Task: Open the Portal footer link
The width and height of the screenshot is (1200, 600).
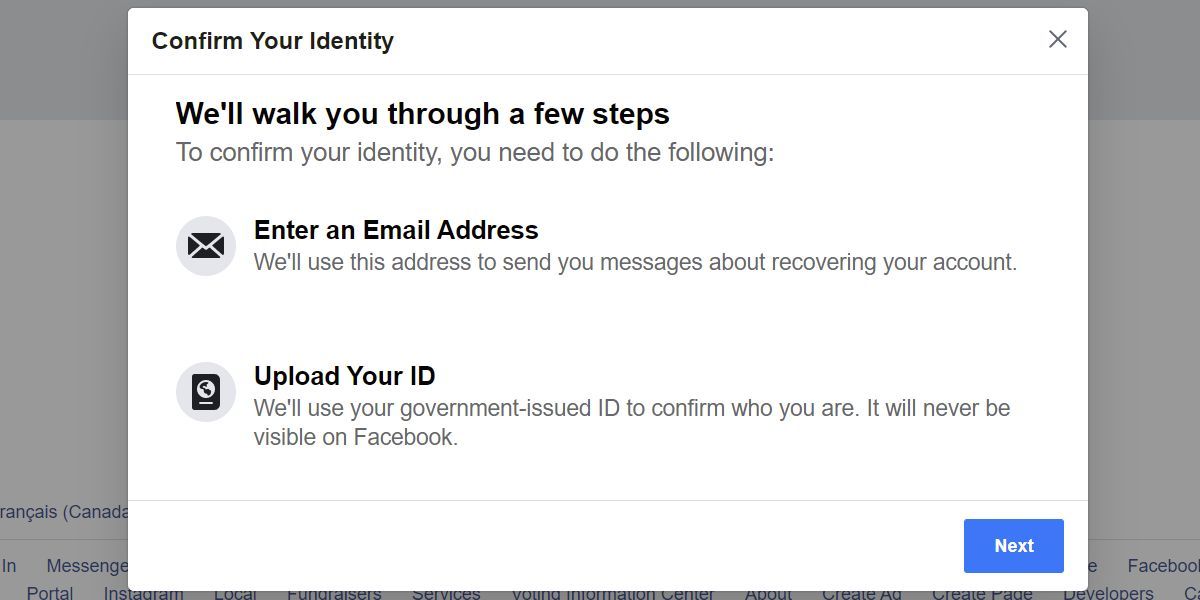Action: click(x=50, y=594)
